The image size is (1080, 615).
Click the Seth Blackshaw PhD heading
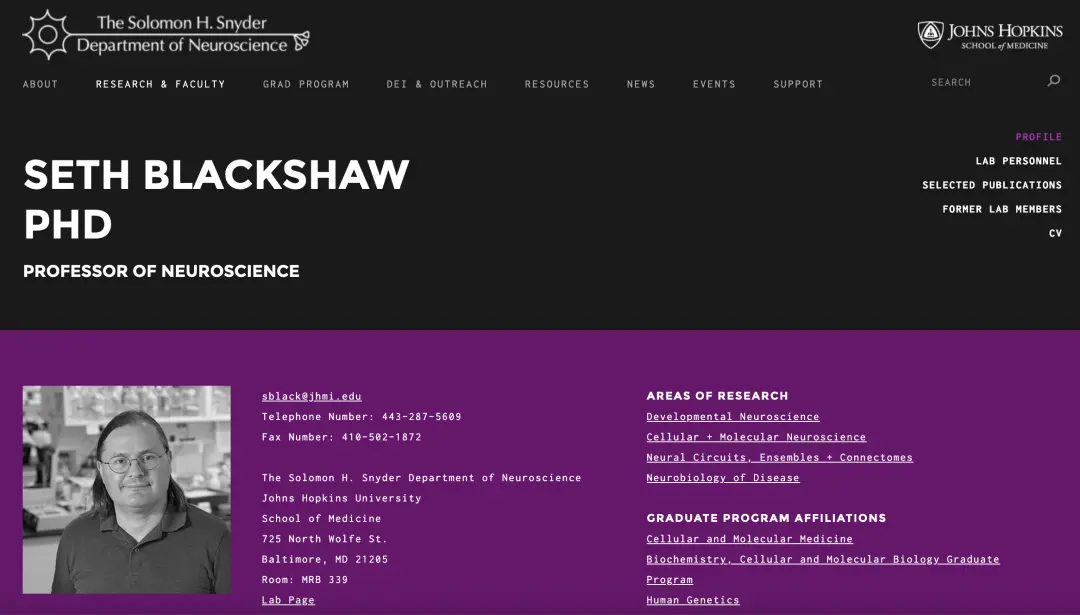click(x=216, y=199)
